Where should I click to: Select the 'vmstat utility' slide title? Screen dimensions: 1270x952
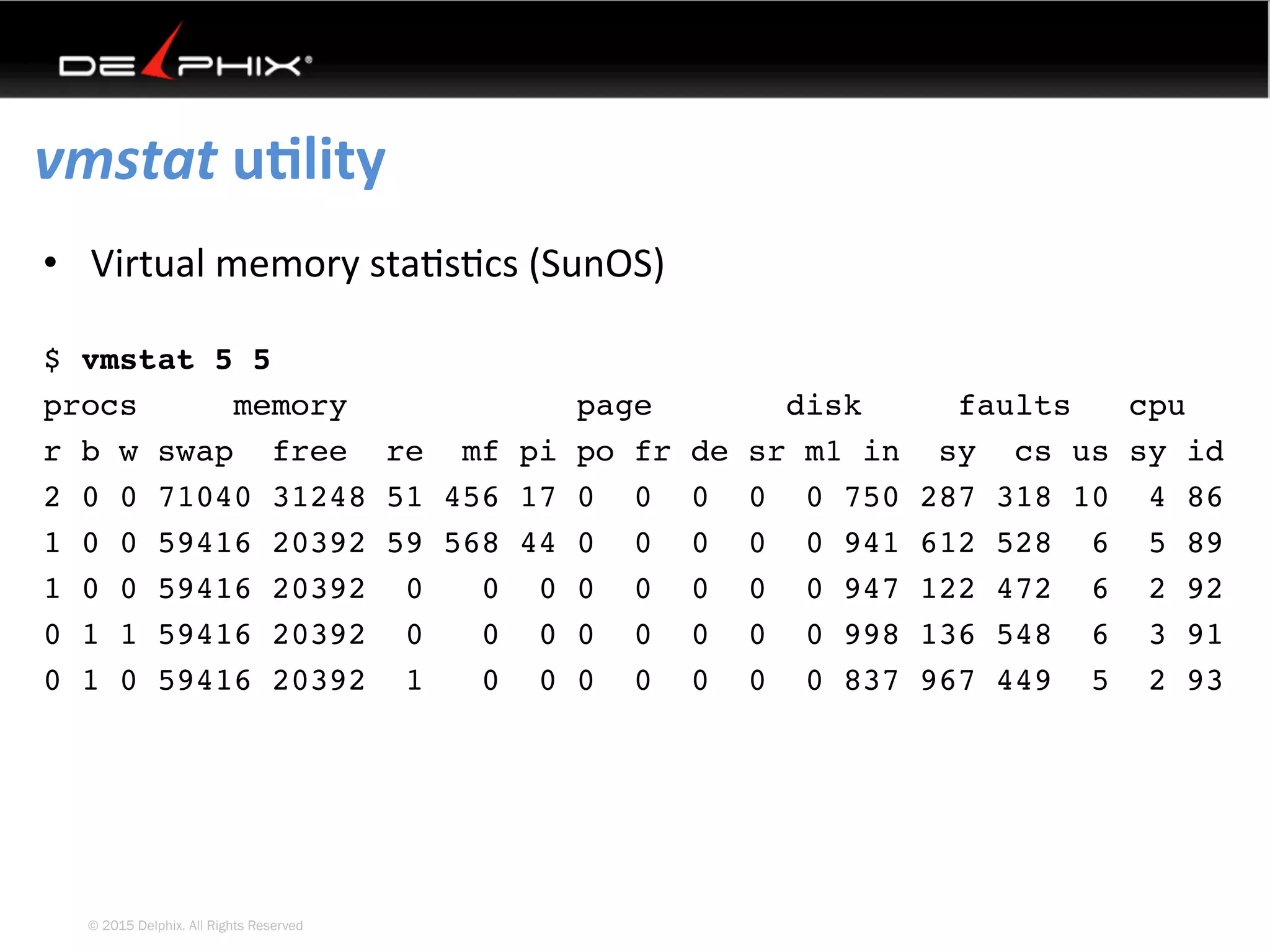pyautogui.click(x=211, y=160)
